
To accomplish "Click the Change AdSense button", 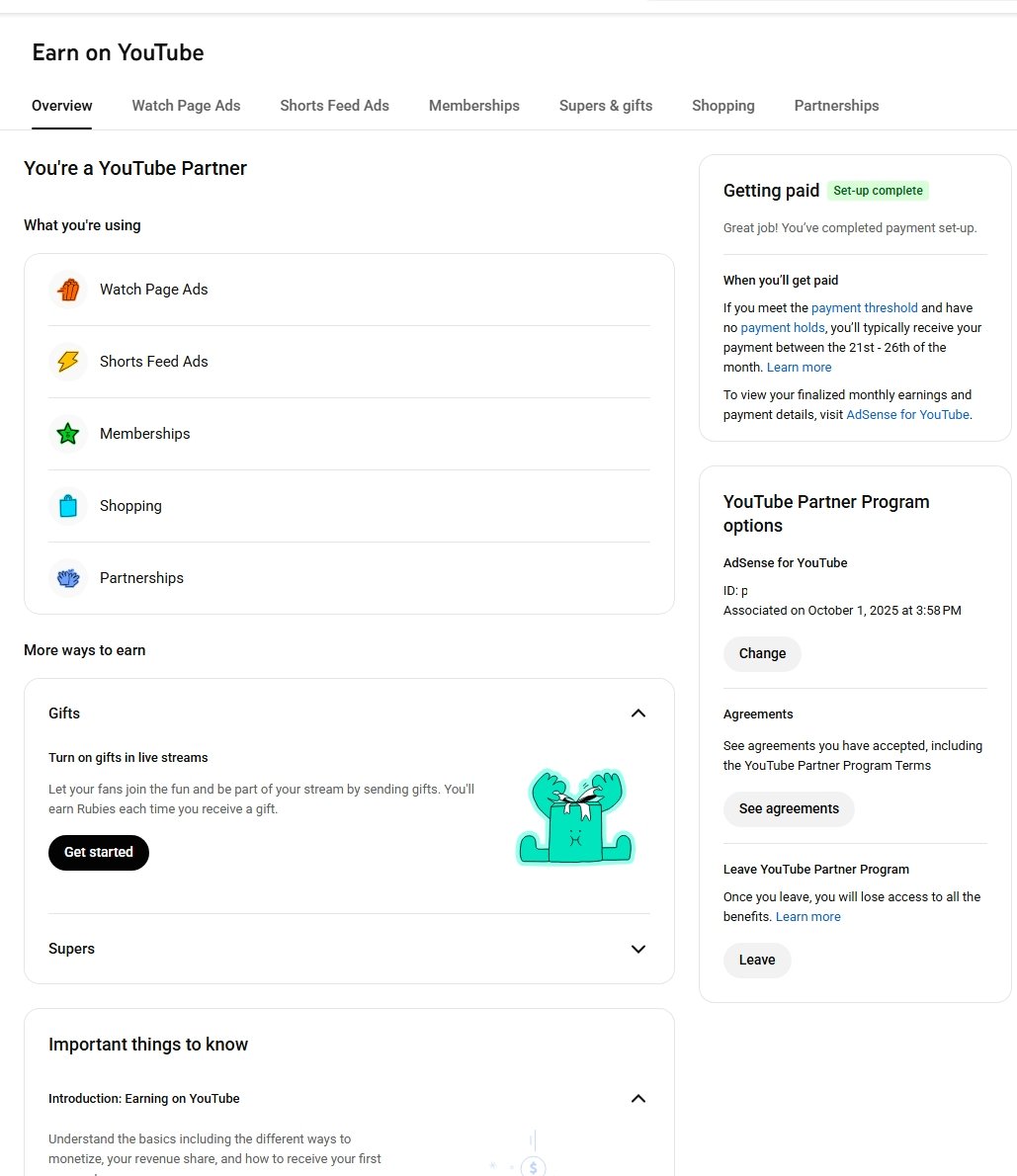I will tap(762, 653).
